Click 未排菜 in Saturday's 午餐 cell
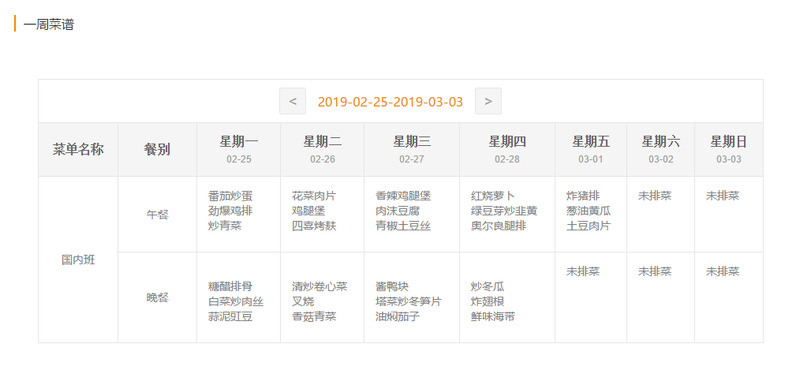The width and height of the screenshot is (798, 370). pos(655,196)
